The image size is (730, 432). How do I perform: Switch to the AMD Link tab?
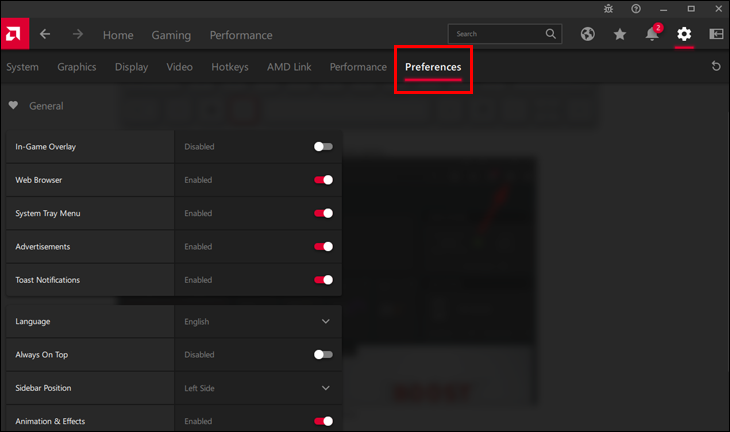289,67
